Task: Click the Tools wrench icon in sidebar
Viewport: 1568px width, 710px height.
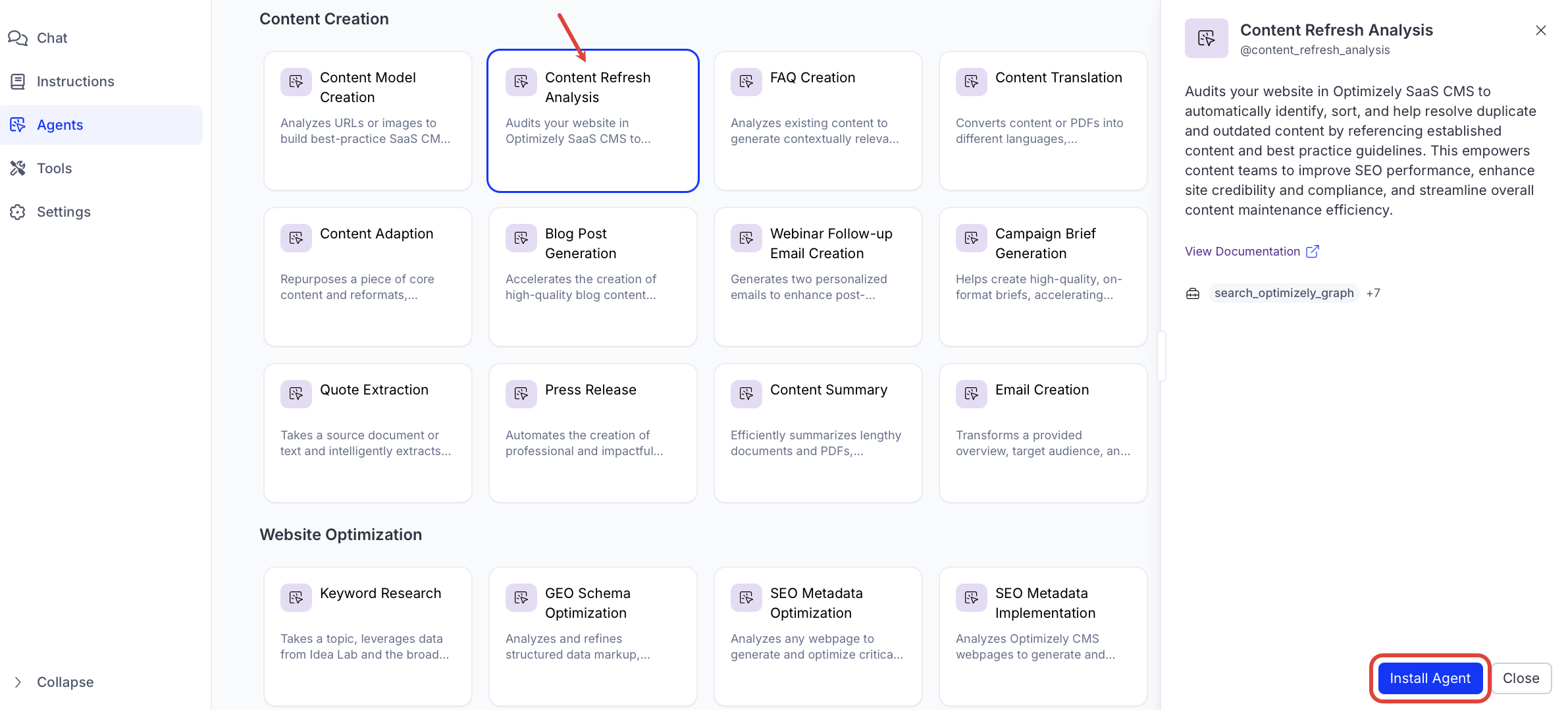Action: (x=18, y=169)
